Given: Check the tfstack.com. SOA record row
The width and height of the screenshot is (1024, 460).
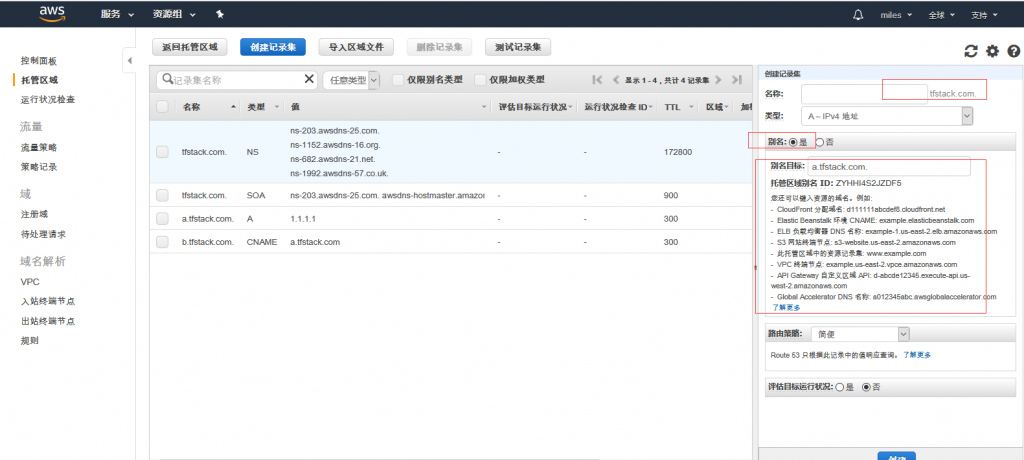Looking at the screenshot, I should (x=163, y=195).
